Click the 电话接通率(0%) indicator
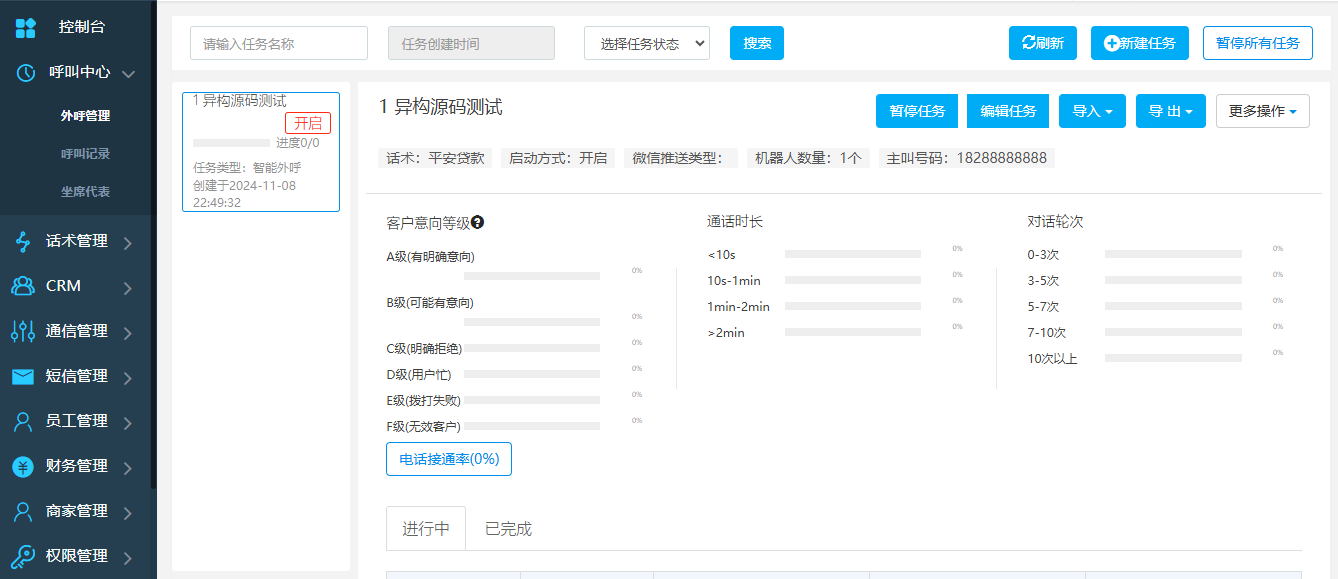The image size is (1338, 579). (448, 458)
